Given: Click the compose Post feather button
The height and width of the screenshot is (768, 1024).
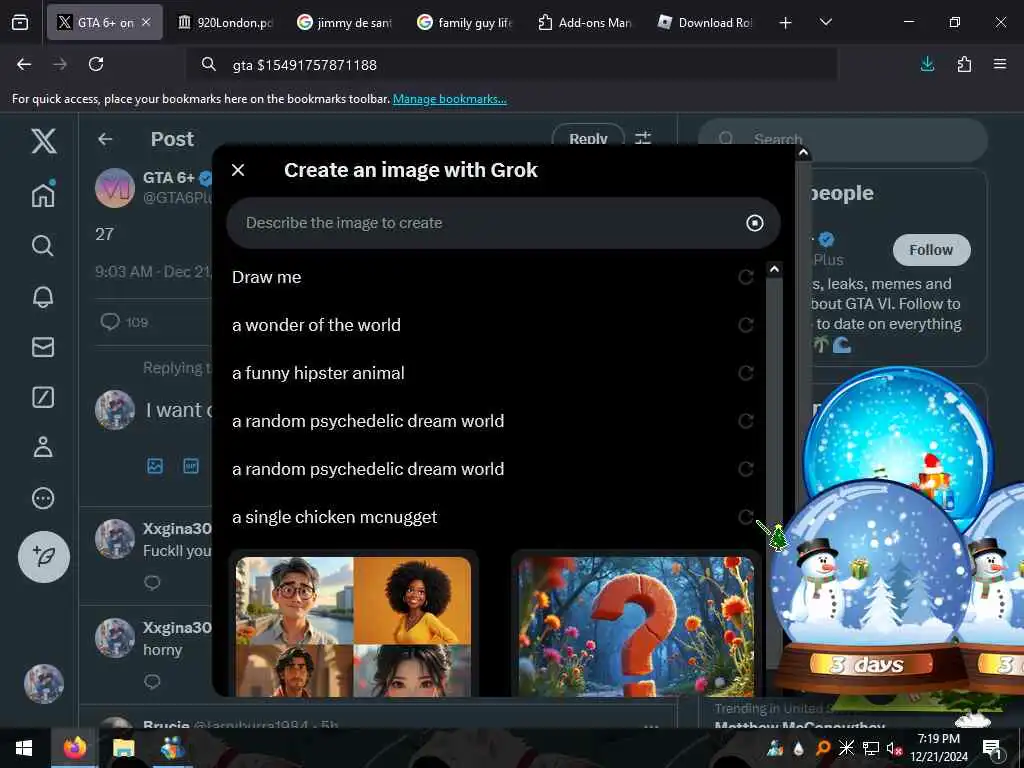Looking at the screenshot, I should (x=44, y=556).
